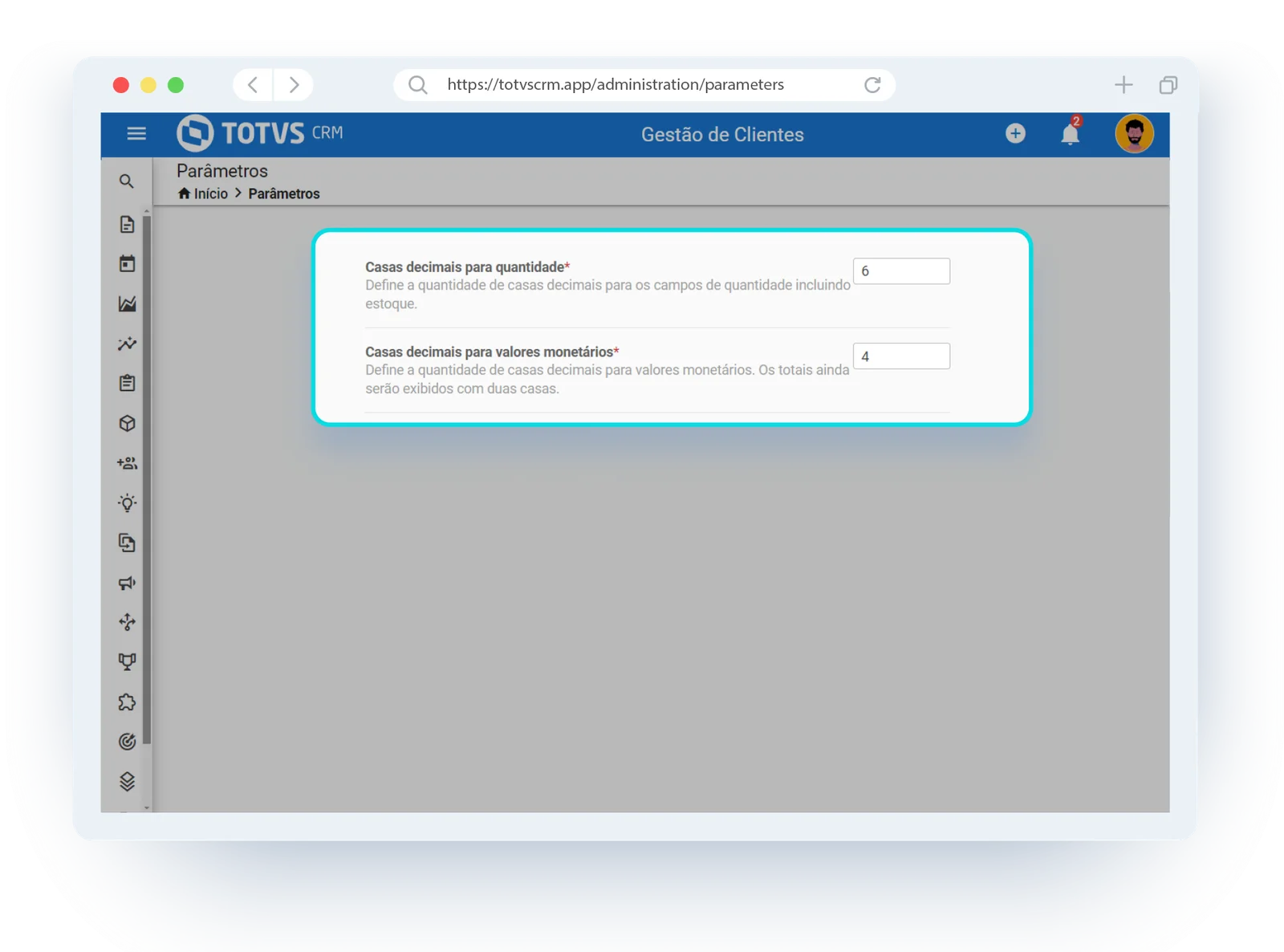Open the area chart icon in sidebar
Viewport: 1284px width, 952px height.
coord(127,303)
